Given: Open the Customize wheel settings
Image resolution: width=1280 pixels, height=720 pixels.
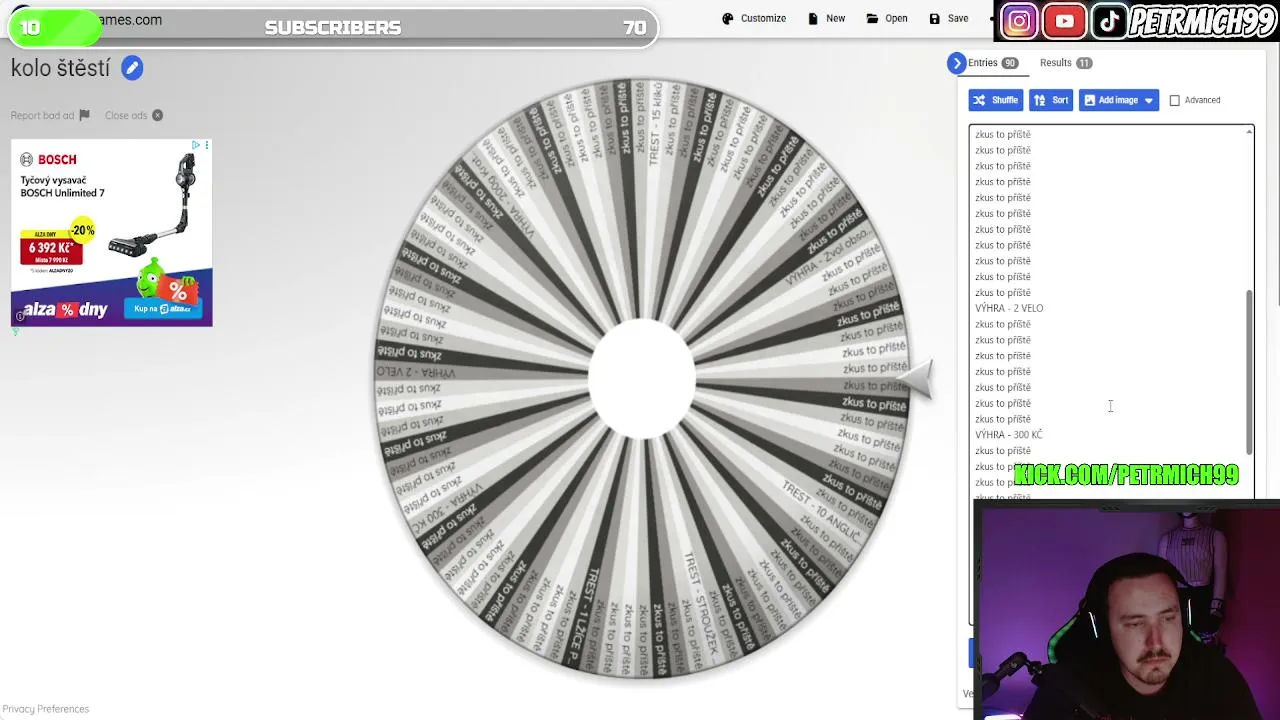Looking at the screenshot, I should click(x=754, y=18).
